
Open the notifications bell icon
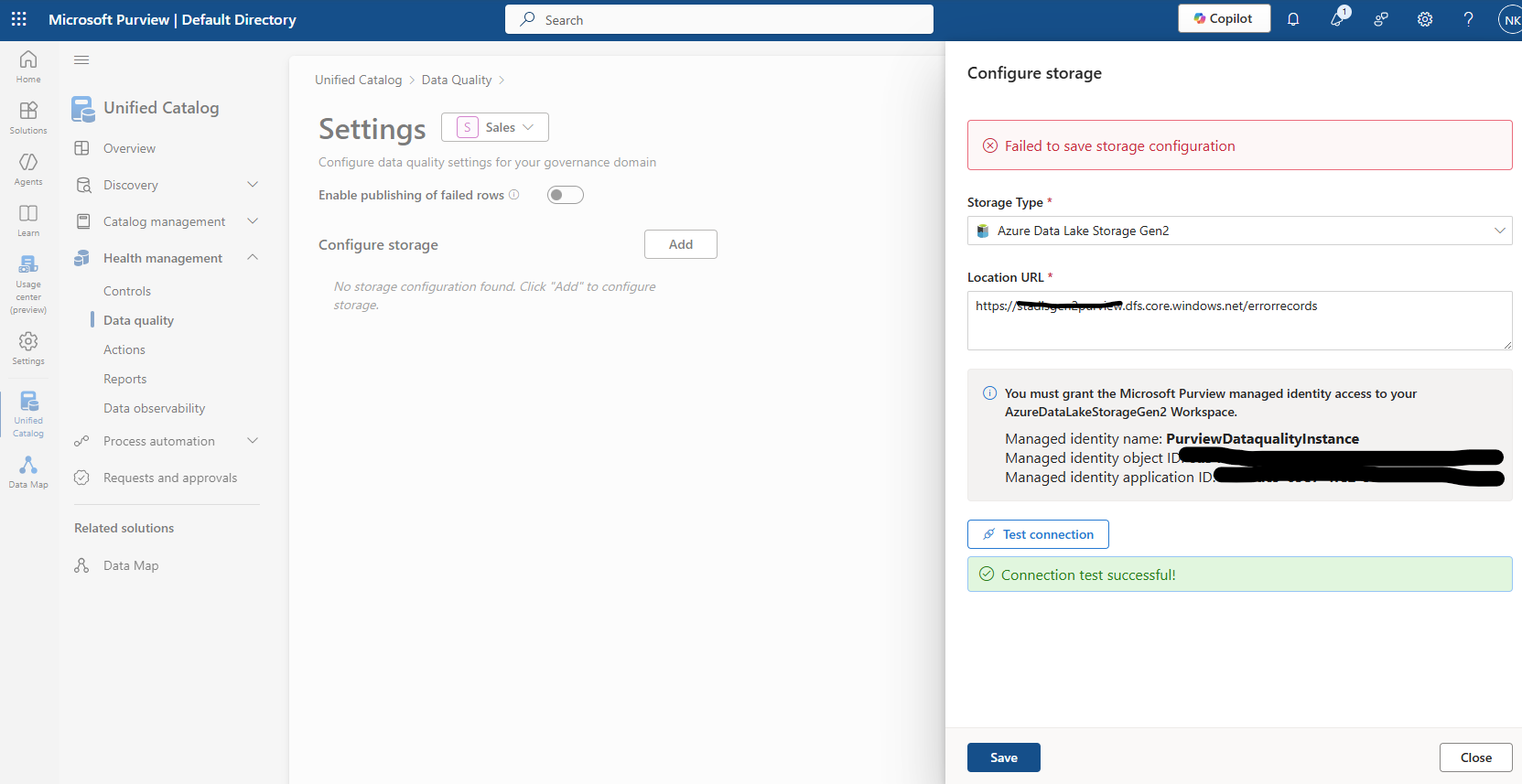(1293, 19)
